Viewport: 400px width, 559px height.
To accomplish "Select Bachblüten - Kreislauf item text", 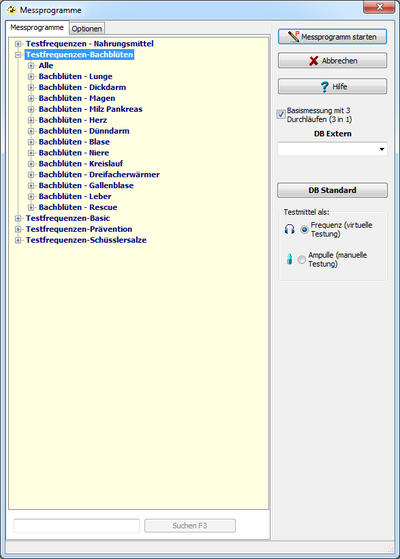I will coord(81,164).
